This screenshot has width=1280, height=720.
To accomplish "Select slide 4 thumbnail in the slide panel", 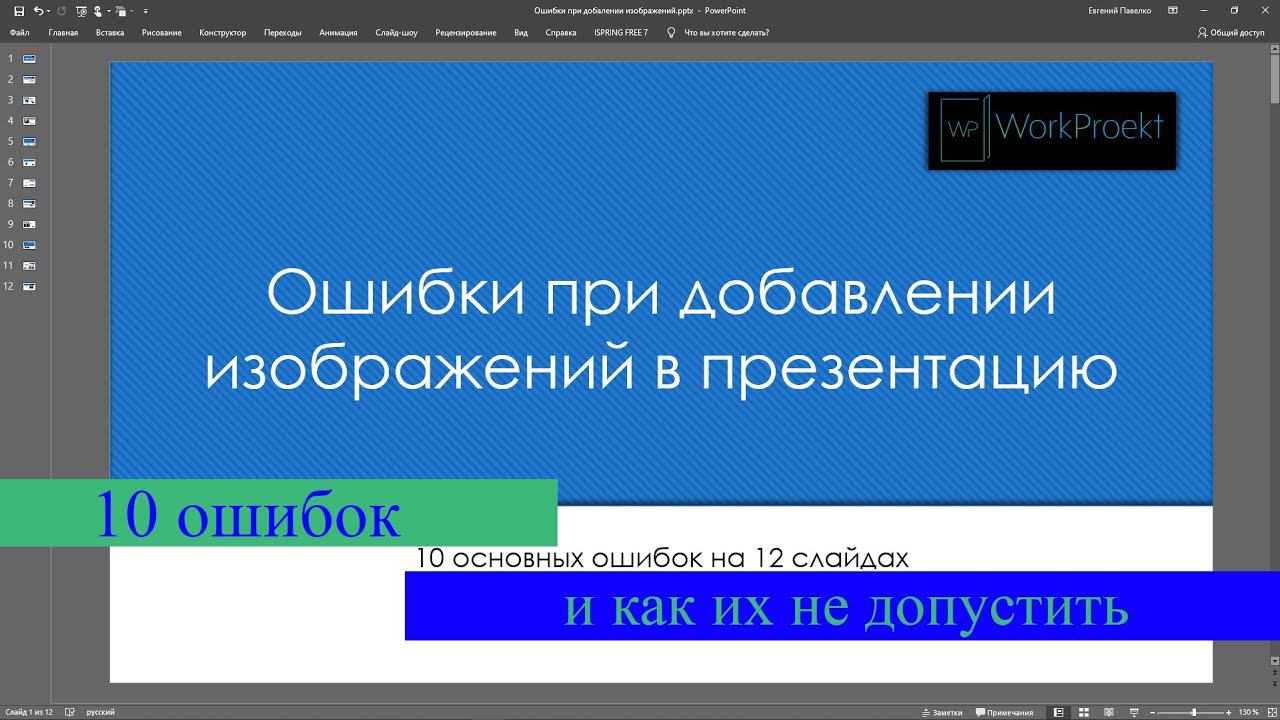I will pos(29,120).
